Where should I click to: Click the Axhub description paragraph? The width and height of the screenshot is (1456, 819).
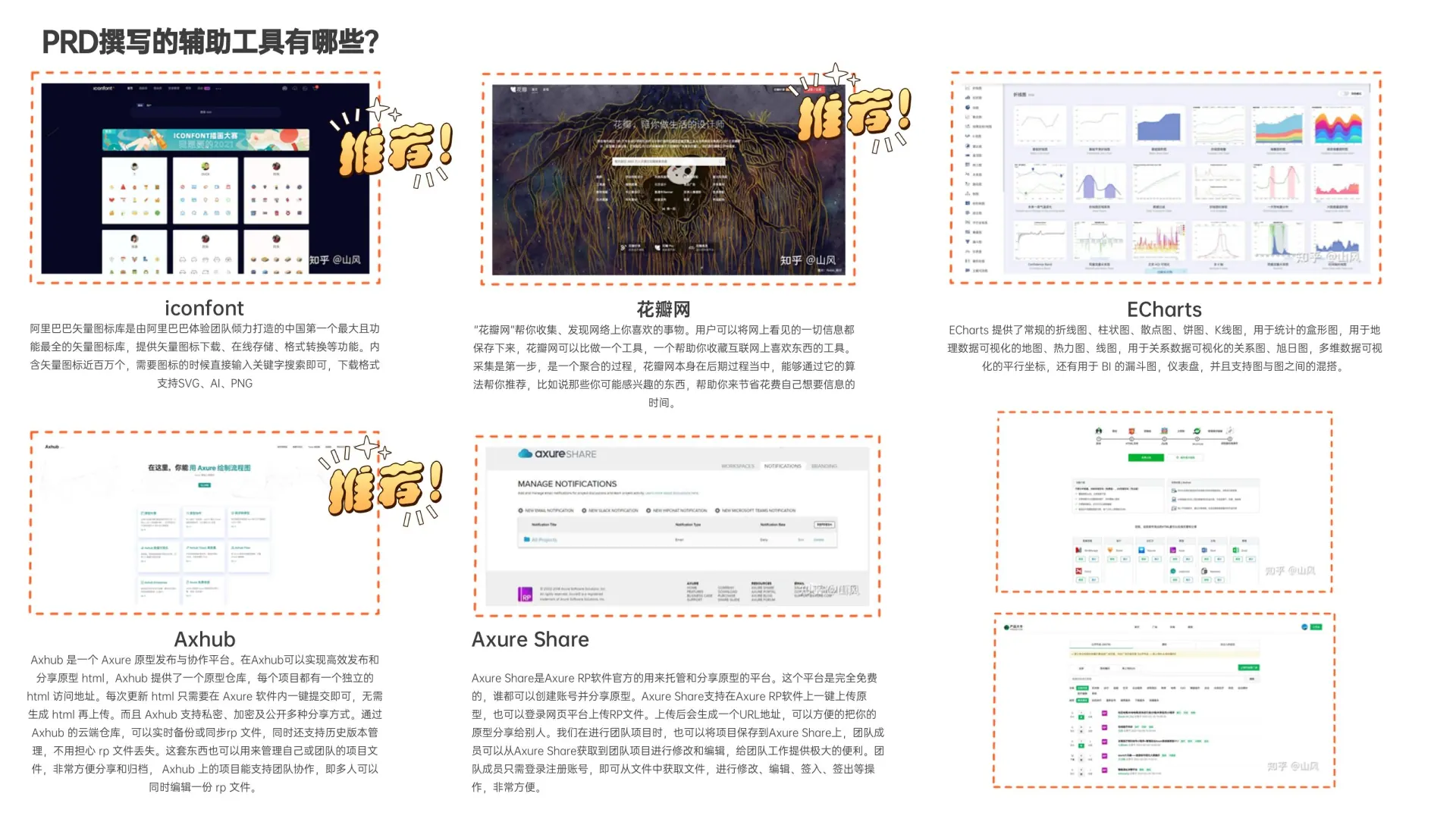pos(205,723)
